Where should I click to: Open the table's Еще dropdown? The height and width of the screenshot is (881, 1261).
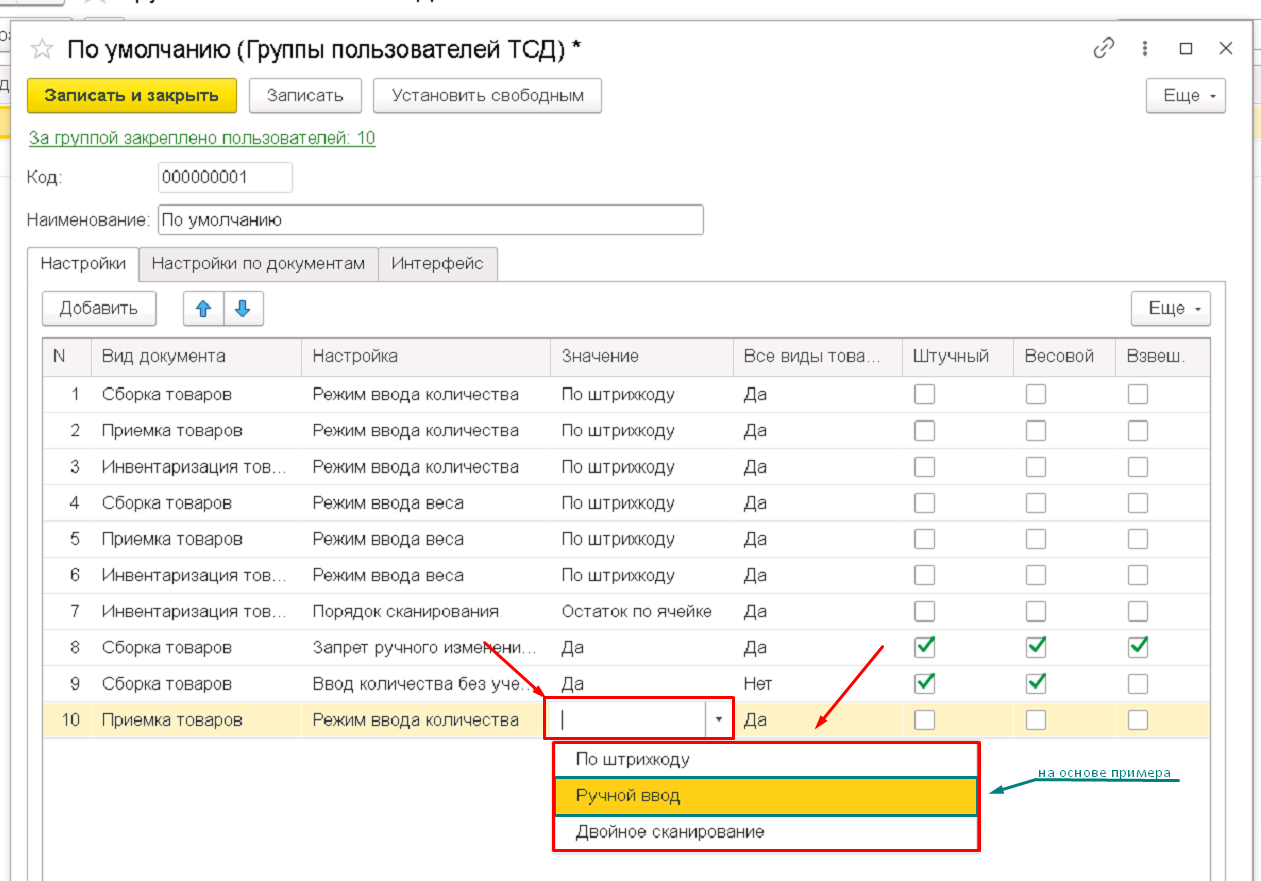click(1170, 309)
